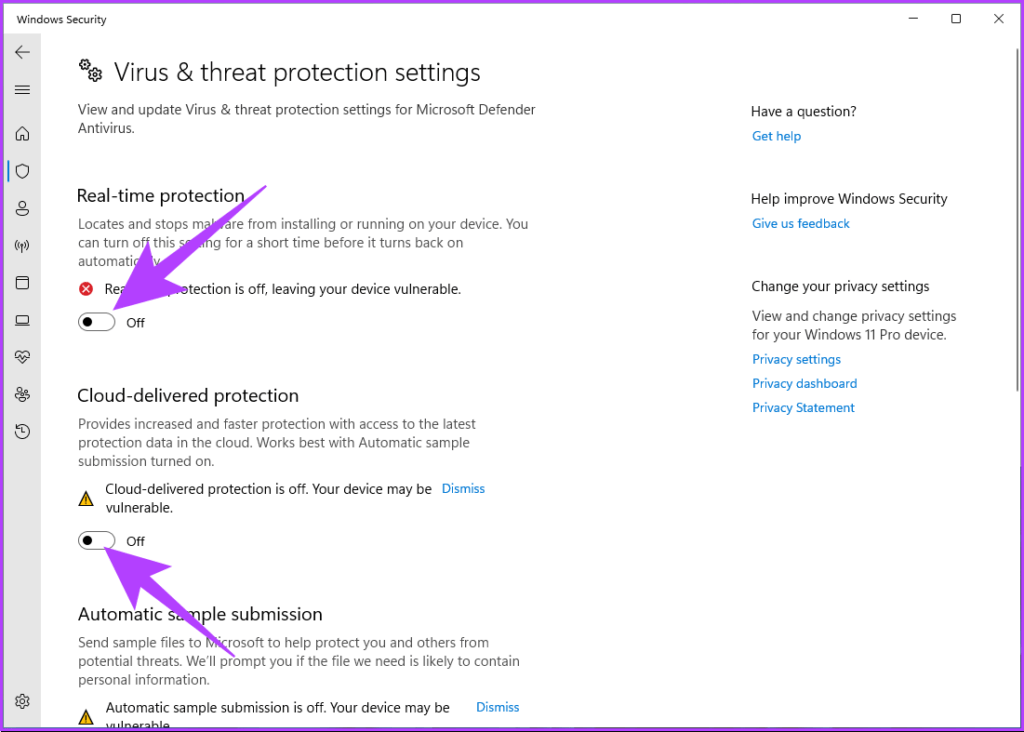Select Virus & threat protection shield icon
1024x732 pixels.
pyautogui.click(x=22, y=170)
